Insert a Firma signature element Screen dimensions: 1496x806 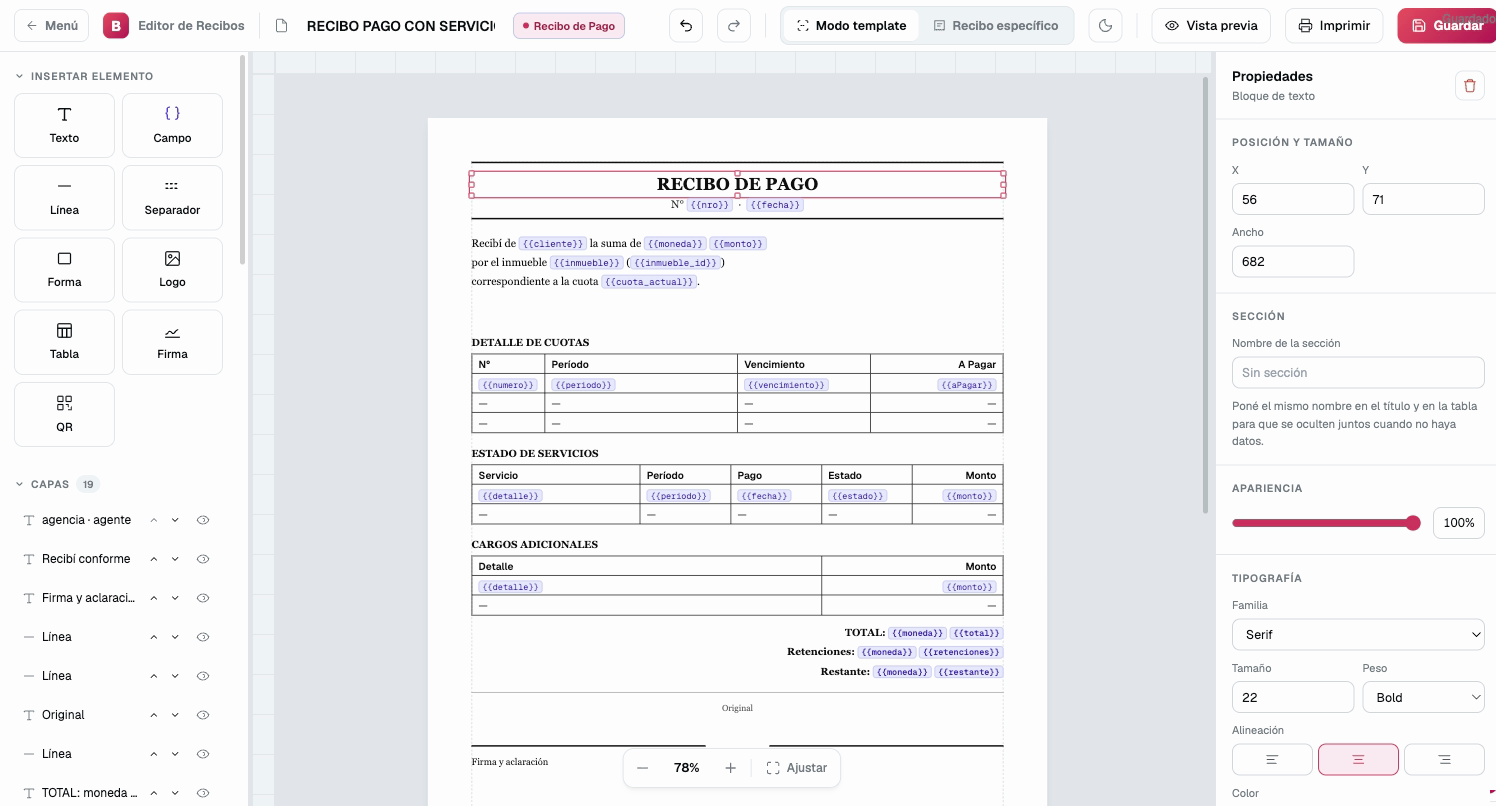coord(172,342)
